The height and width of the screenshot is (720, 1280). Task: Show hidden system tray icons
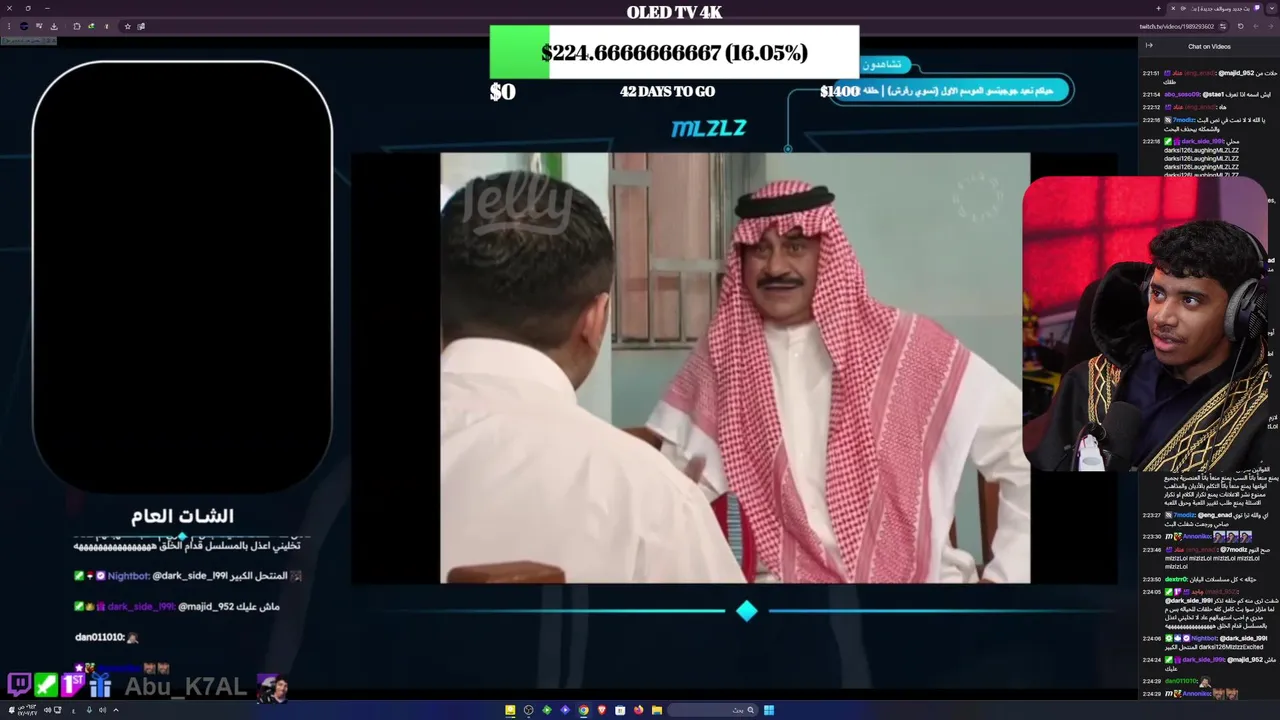click(x=116, y=710)
